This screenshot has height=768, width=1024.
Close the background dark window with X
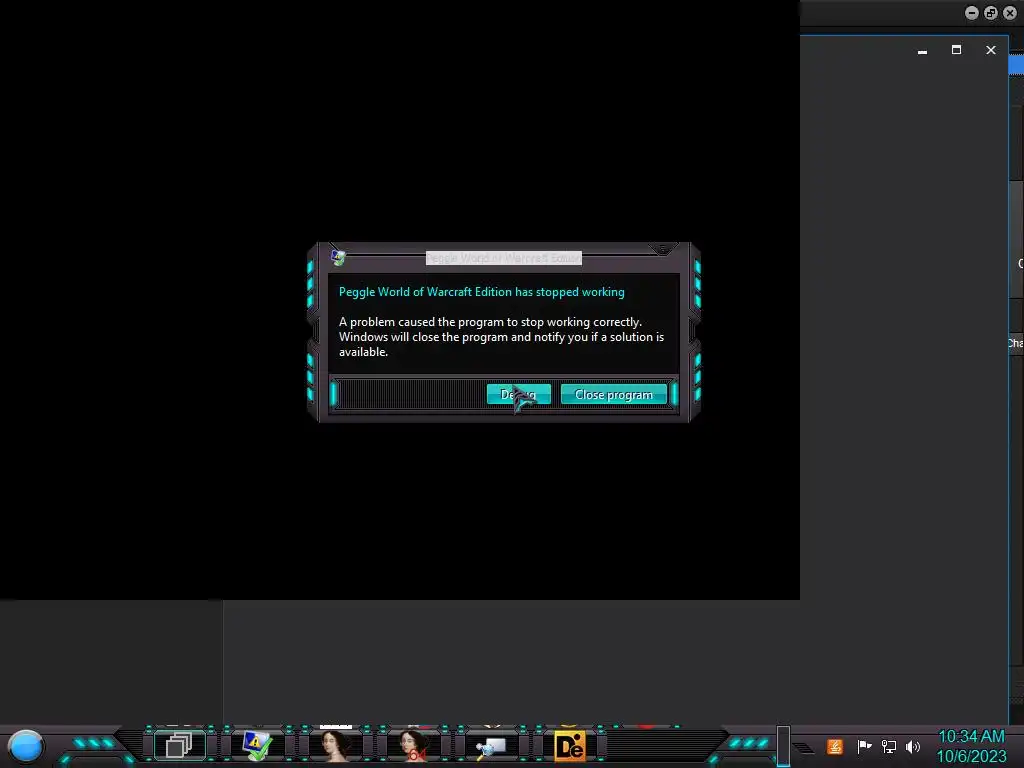(991, 50)
